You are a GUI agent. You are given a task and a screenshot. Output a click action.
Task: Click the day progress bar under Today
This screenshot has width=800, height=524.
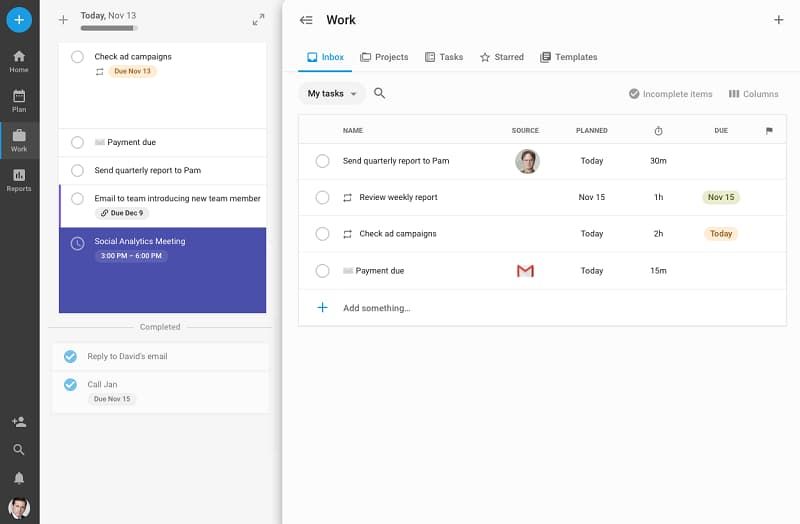[x=108, y=28]
